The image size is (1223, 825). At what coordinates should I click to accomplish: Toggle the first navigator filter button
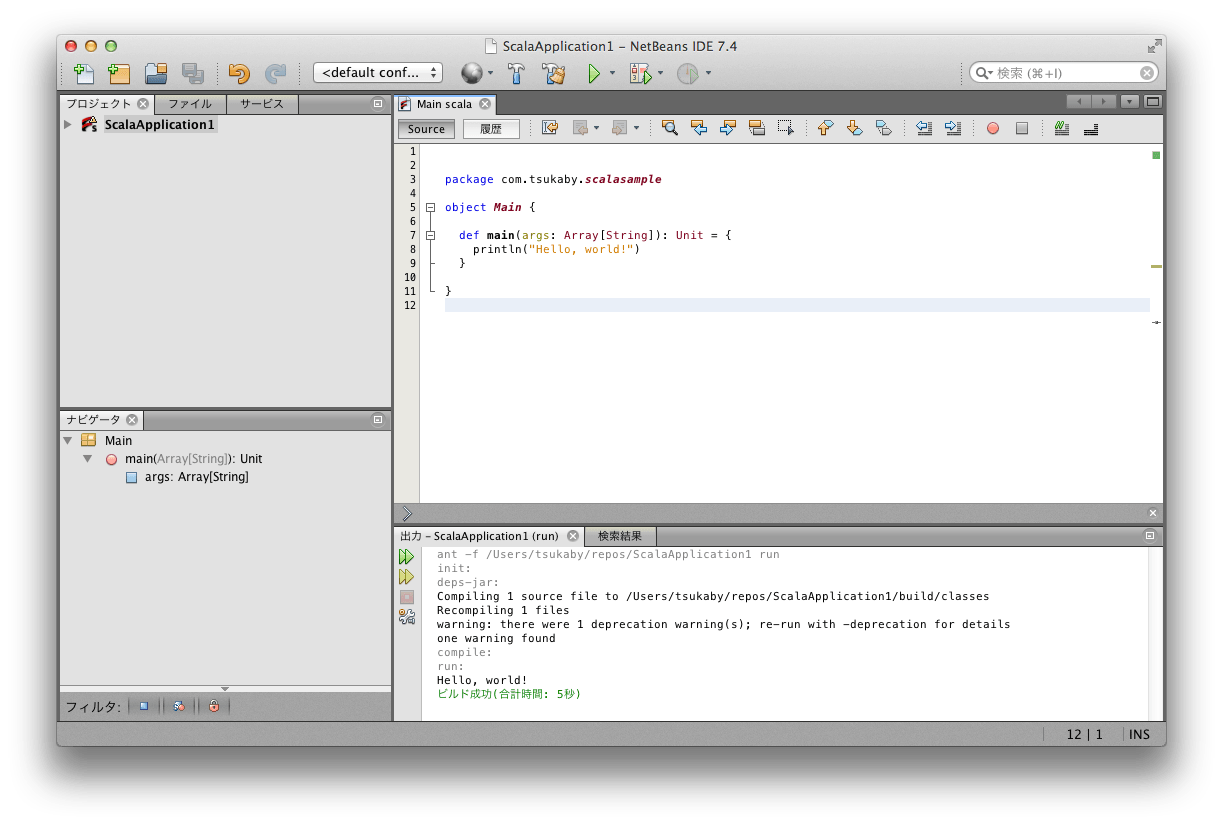click(143, 706)
